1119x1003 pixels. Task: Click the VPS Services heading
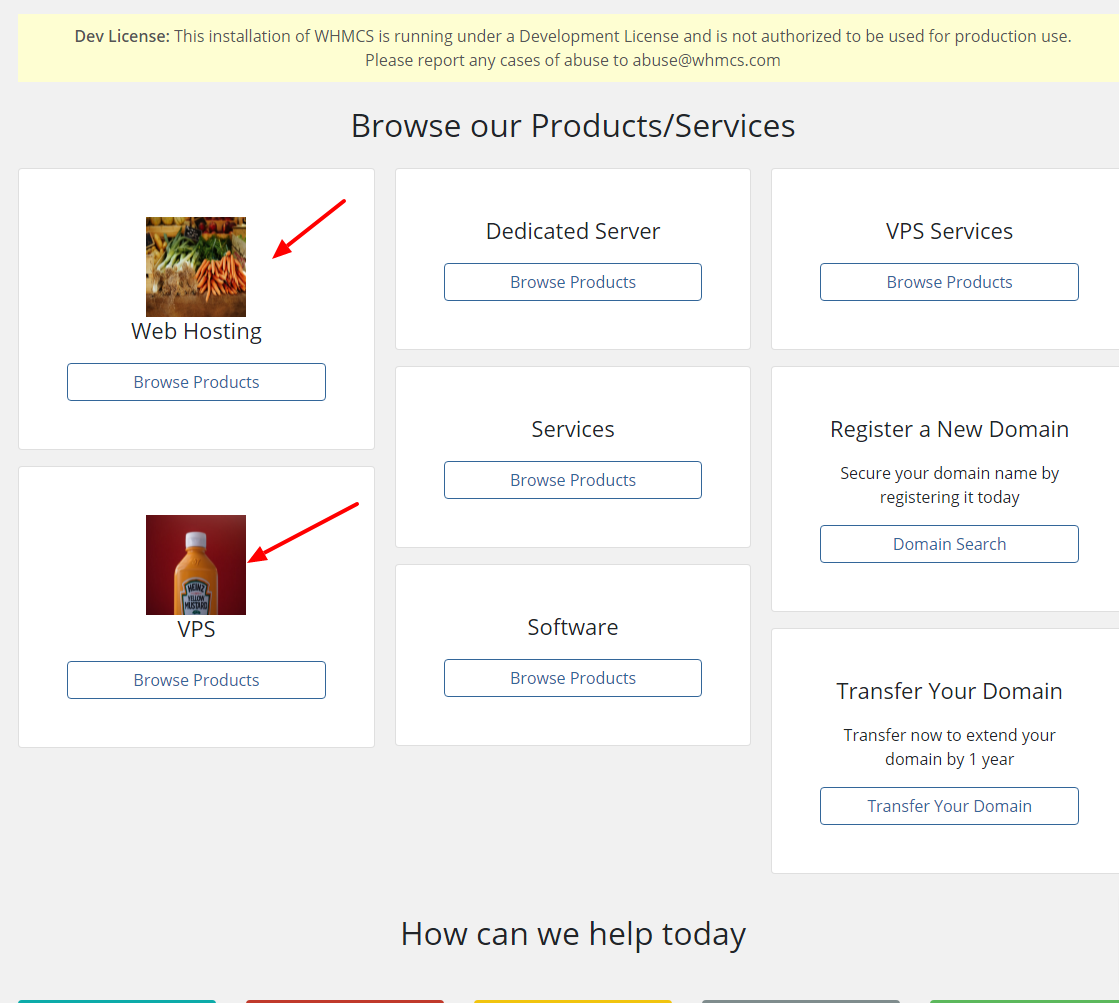tap(949, 231)
